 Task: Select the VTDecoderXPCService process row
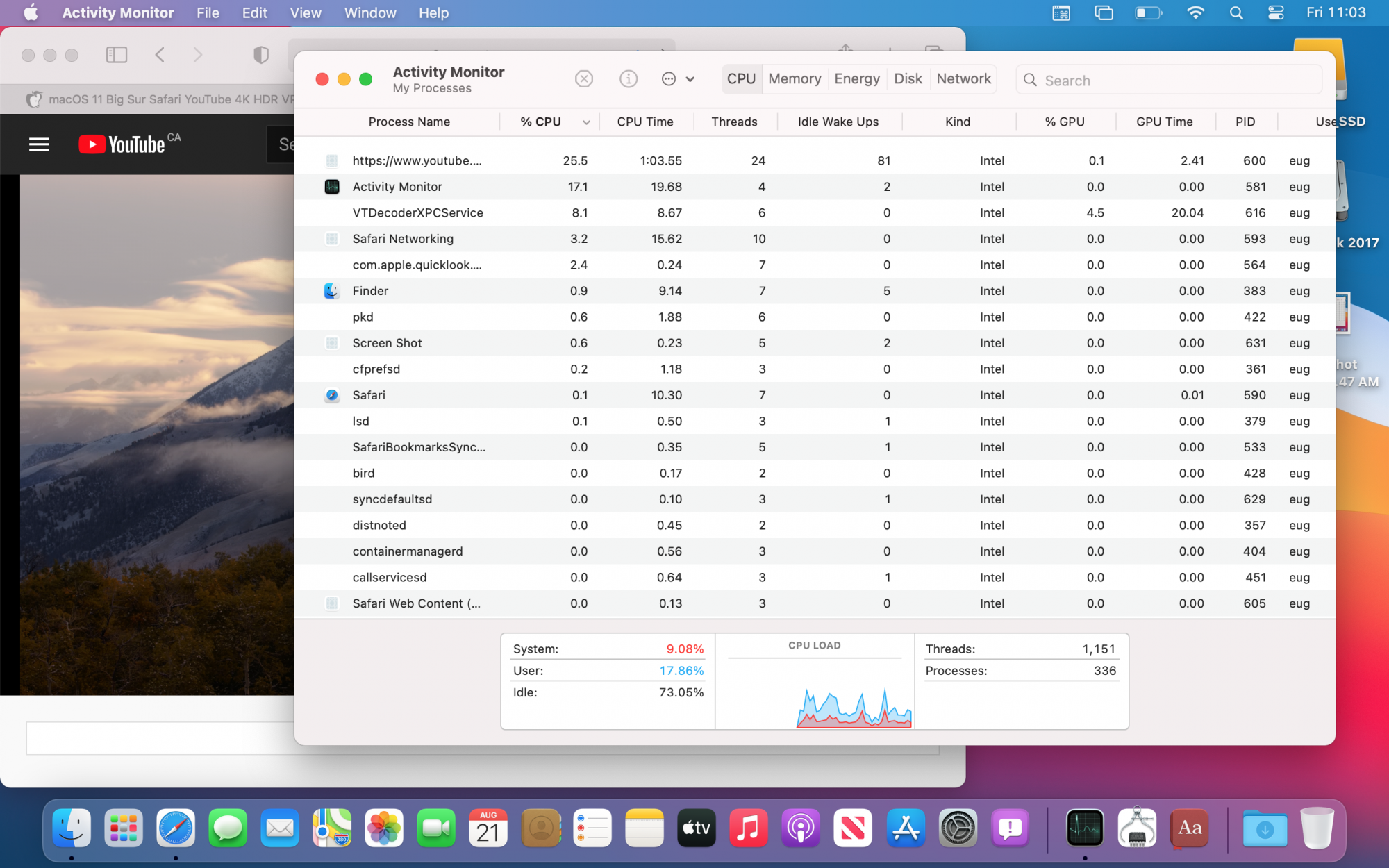815,212
